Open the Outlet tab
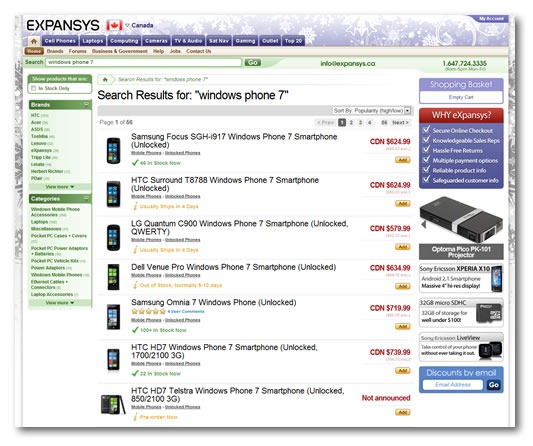Screen dimensions: 533x446 tap(270, 41)
